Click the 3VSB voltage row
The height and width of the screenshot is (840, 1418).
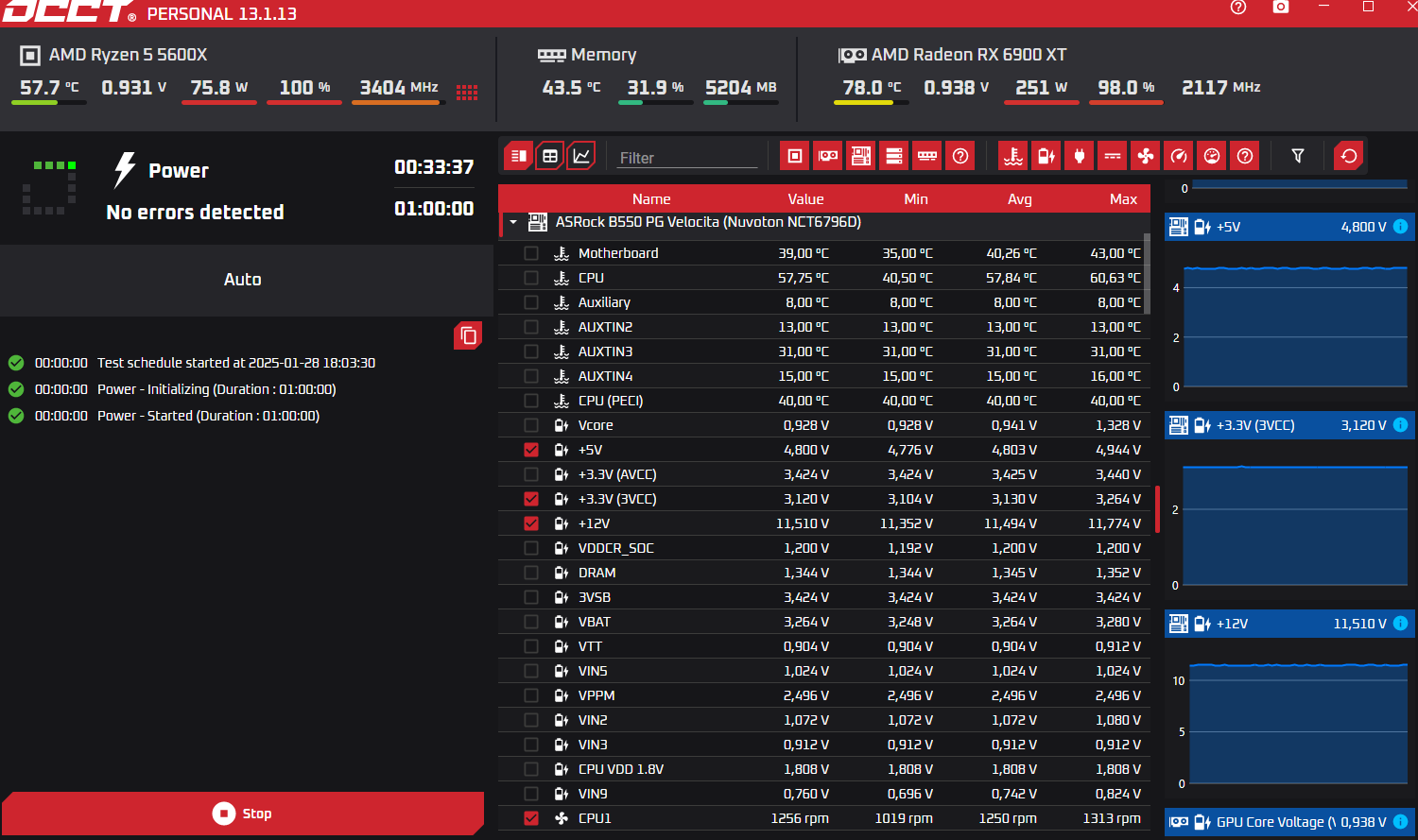point(824,597)
